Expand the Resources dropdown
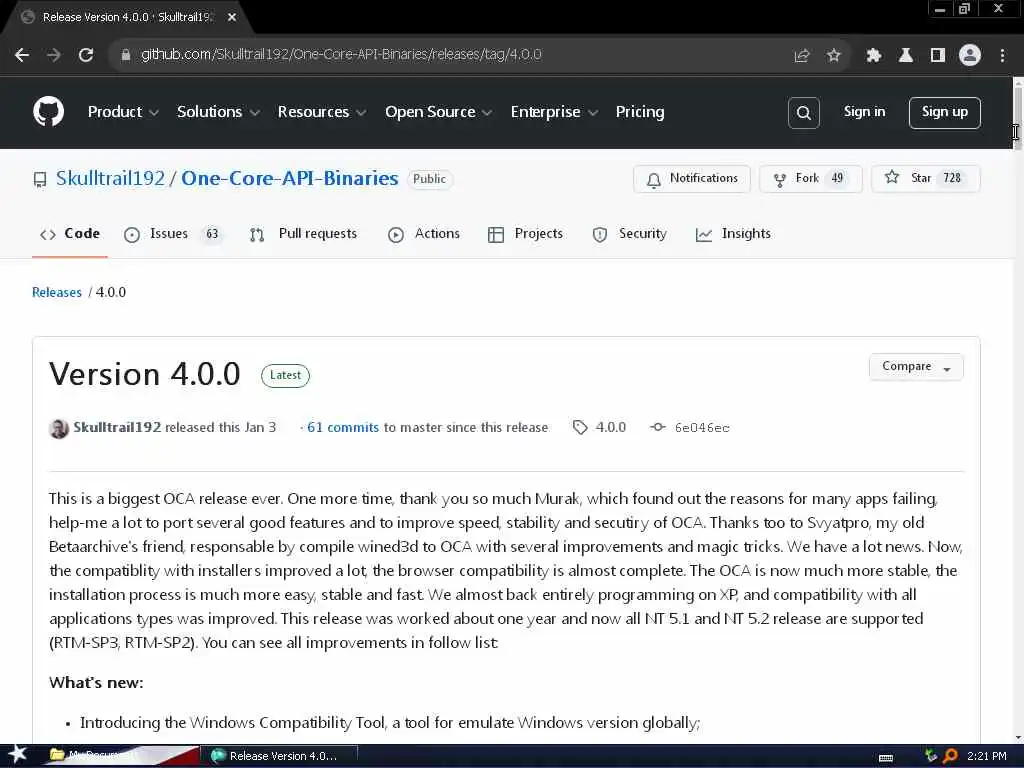Viewport: 1024px width, 768px height. pyautogui.click(x=321, y=112)
